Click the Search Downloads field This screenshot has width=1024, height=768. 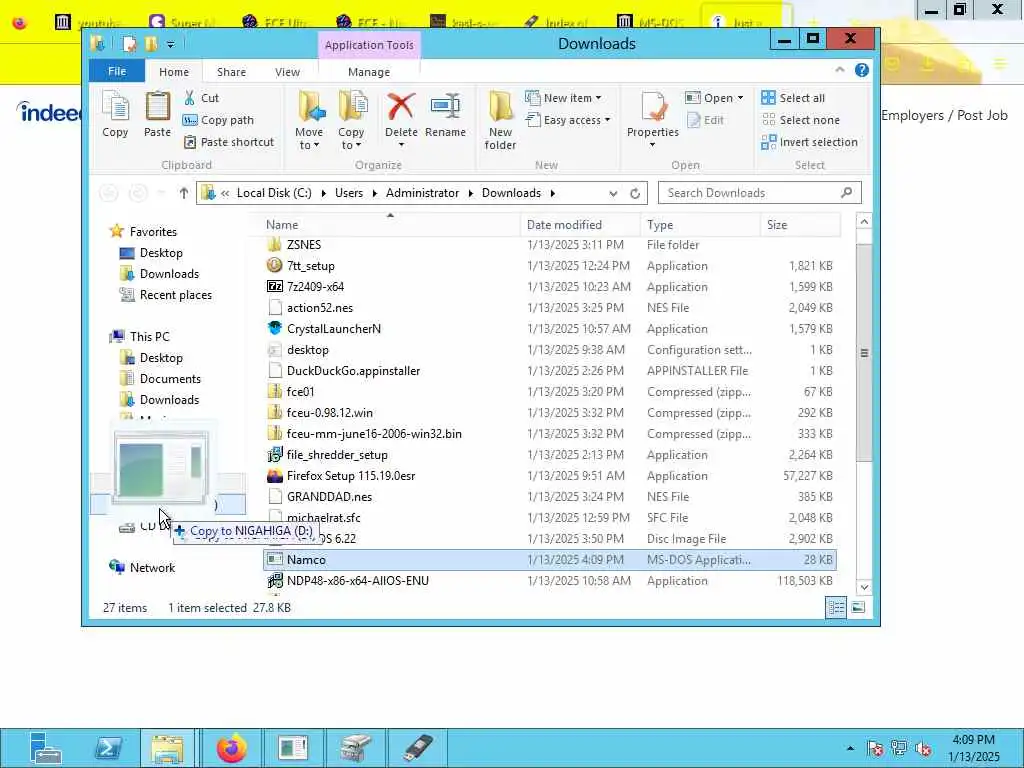click(760, 193)
